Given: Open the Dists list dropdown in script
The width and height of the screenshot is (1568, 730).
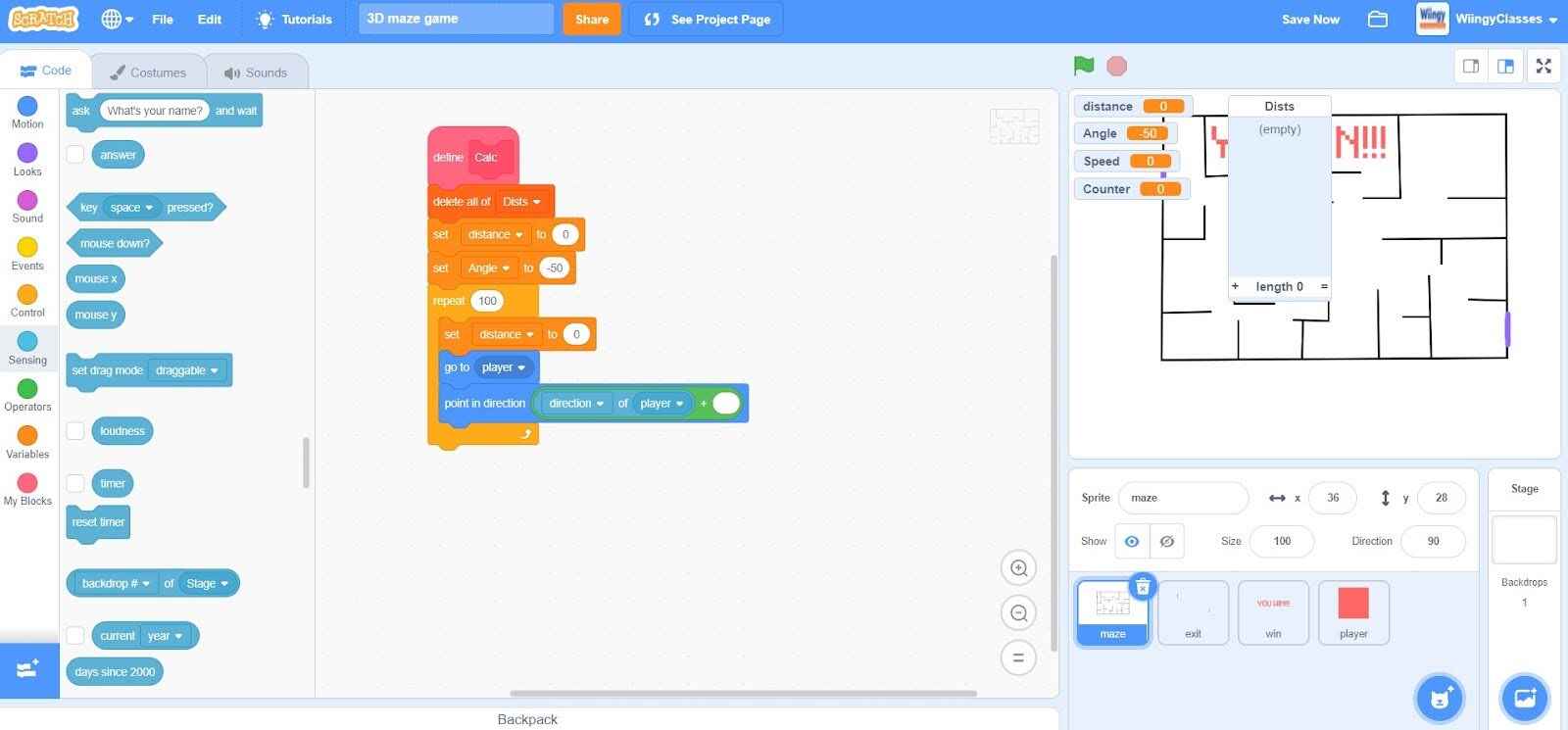Looking at the screenshot, I should (x=521, y=202).
